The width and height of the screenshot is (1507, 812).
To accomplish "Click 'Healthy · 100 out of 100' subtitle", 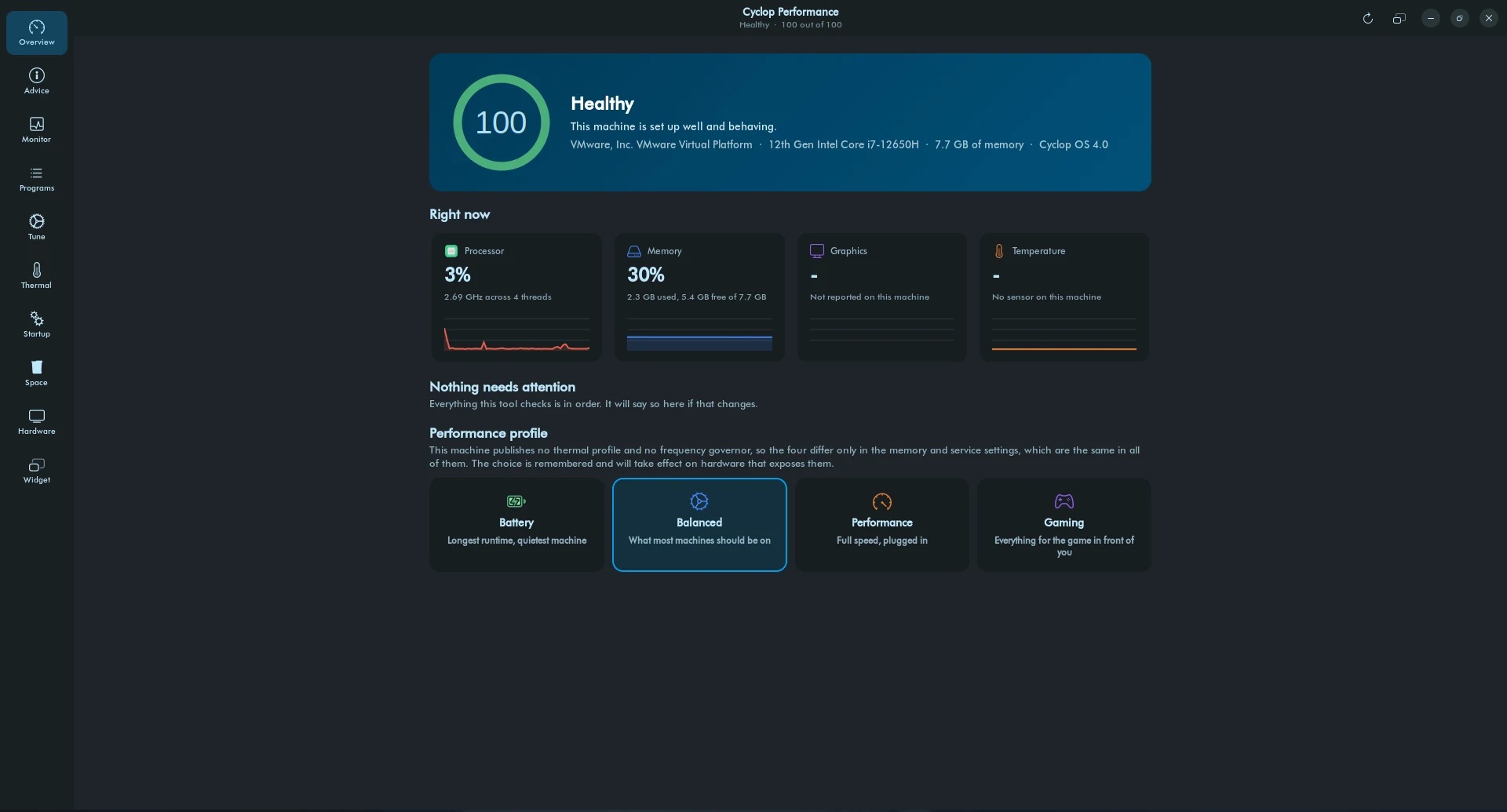I will click(x=790, y=25).
